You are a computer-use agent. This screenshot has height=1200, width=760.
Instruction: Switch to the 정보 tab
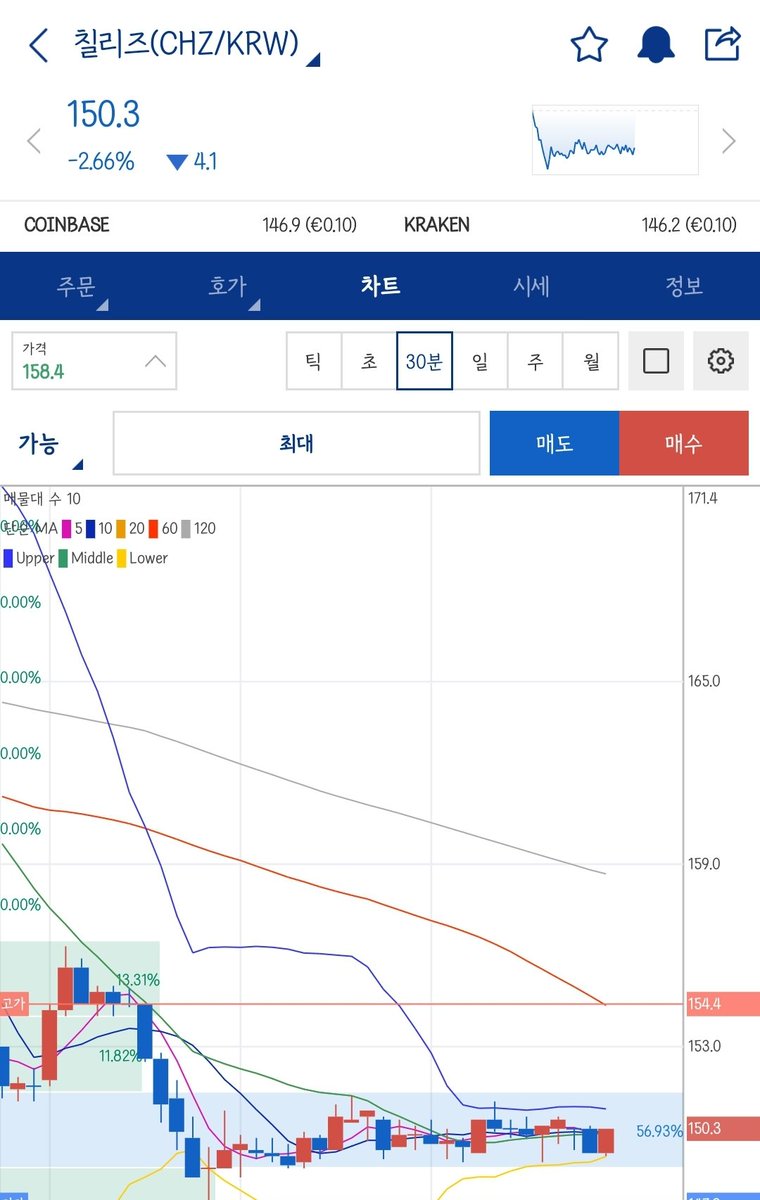click(684, 286)
